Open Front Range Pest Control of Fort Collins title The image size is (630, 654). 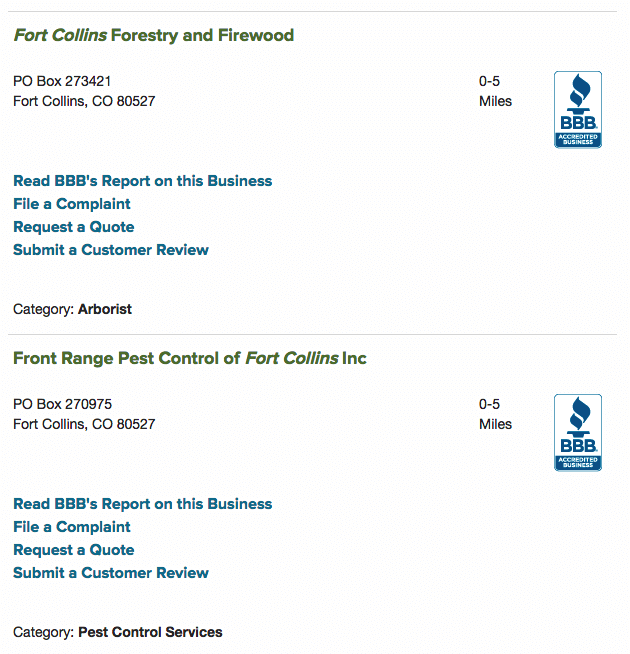pyautogui.click(x=190, y=358)
